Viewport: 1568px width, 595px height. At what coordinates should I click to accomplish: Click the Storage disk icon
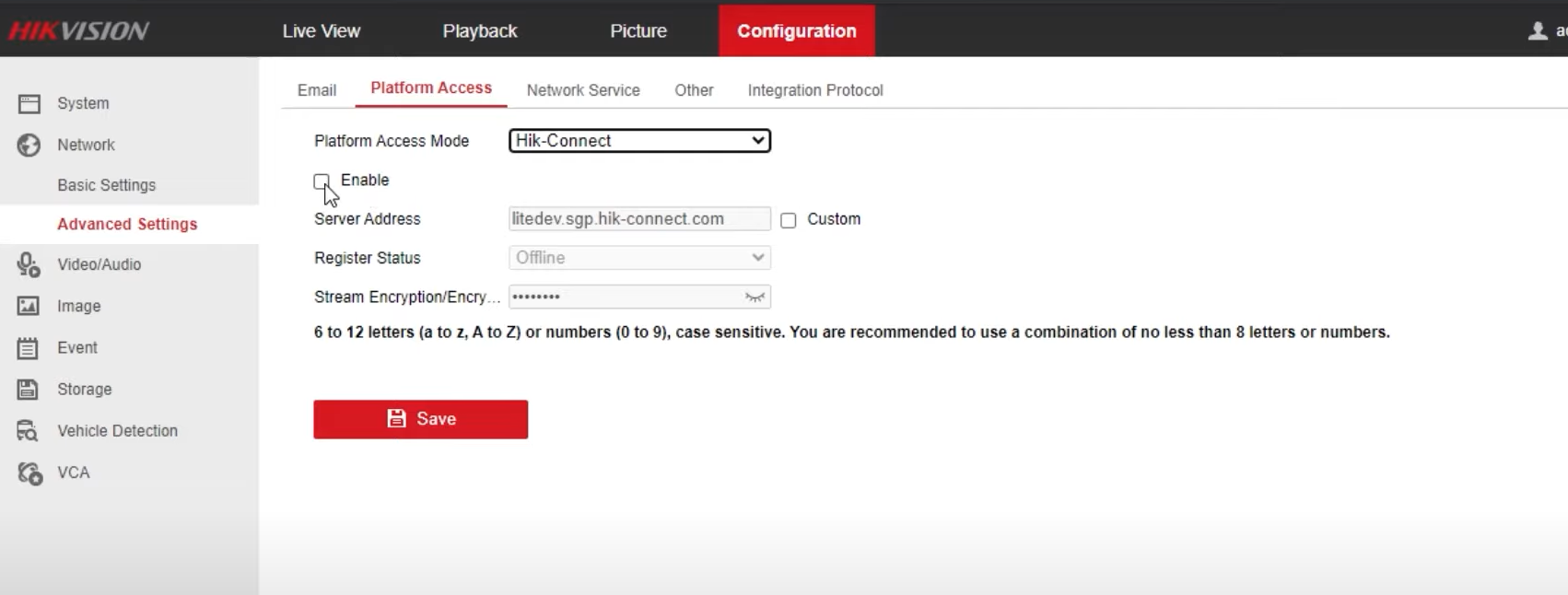[29, 390]
